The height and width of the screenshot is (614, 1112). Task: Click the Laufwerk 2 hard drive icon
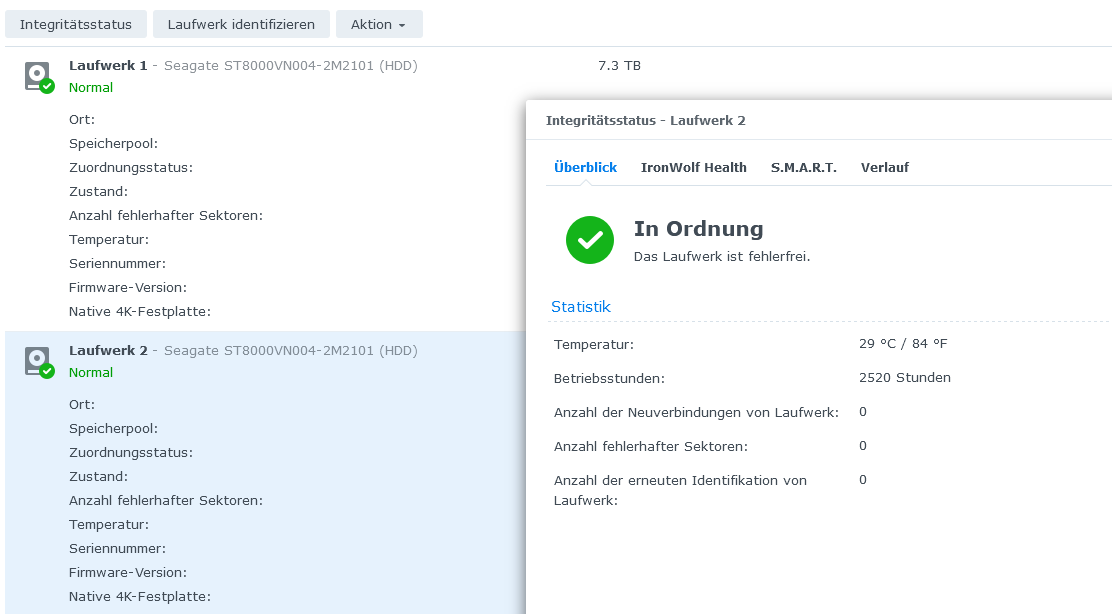pos(39,362)
